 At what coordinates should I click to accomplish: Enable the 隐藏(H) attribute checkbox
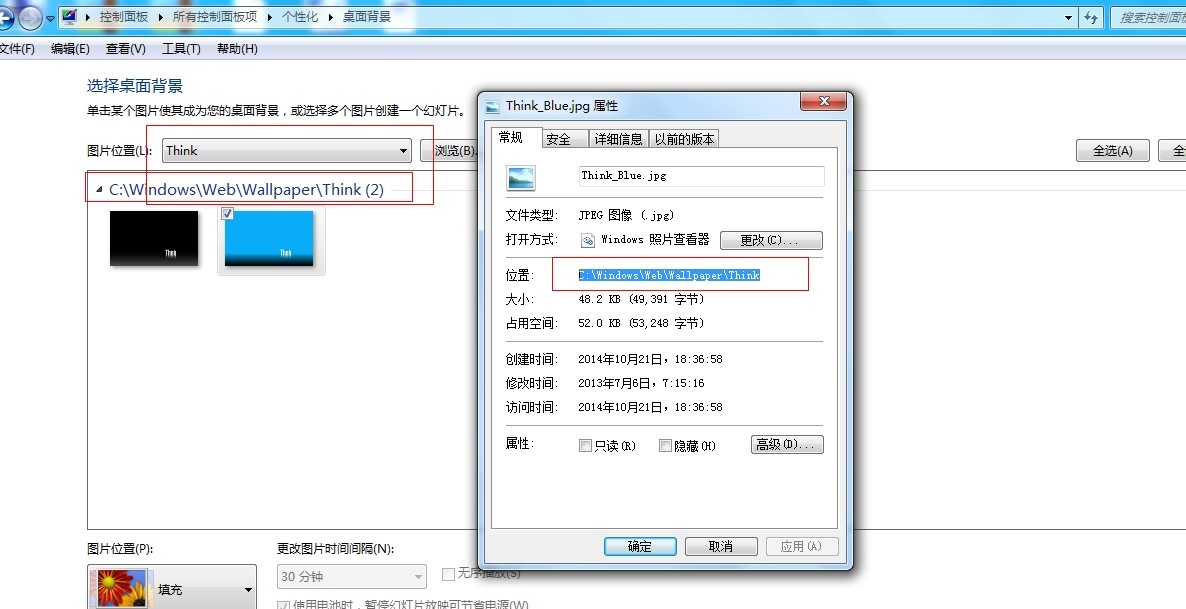click(666, 446)
